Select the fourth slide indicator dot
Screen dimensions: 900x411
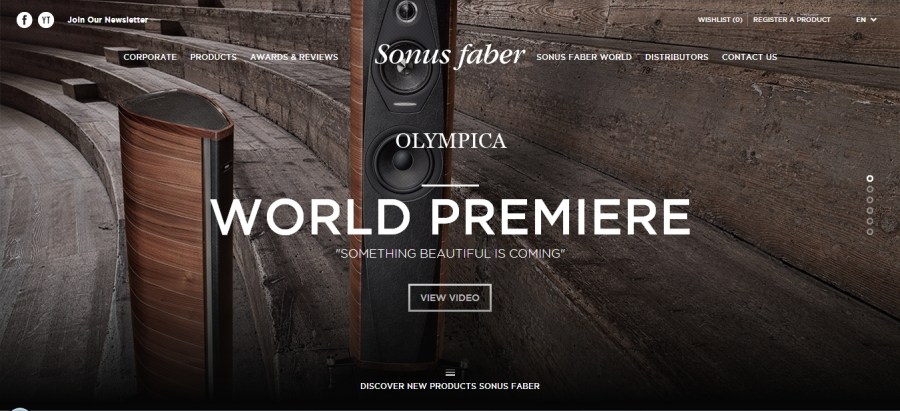click(x=870, y=211)
